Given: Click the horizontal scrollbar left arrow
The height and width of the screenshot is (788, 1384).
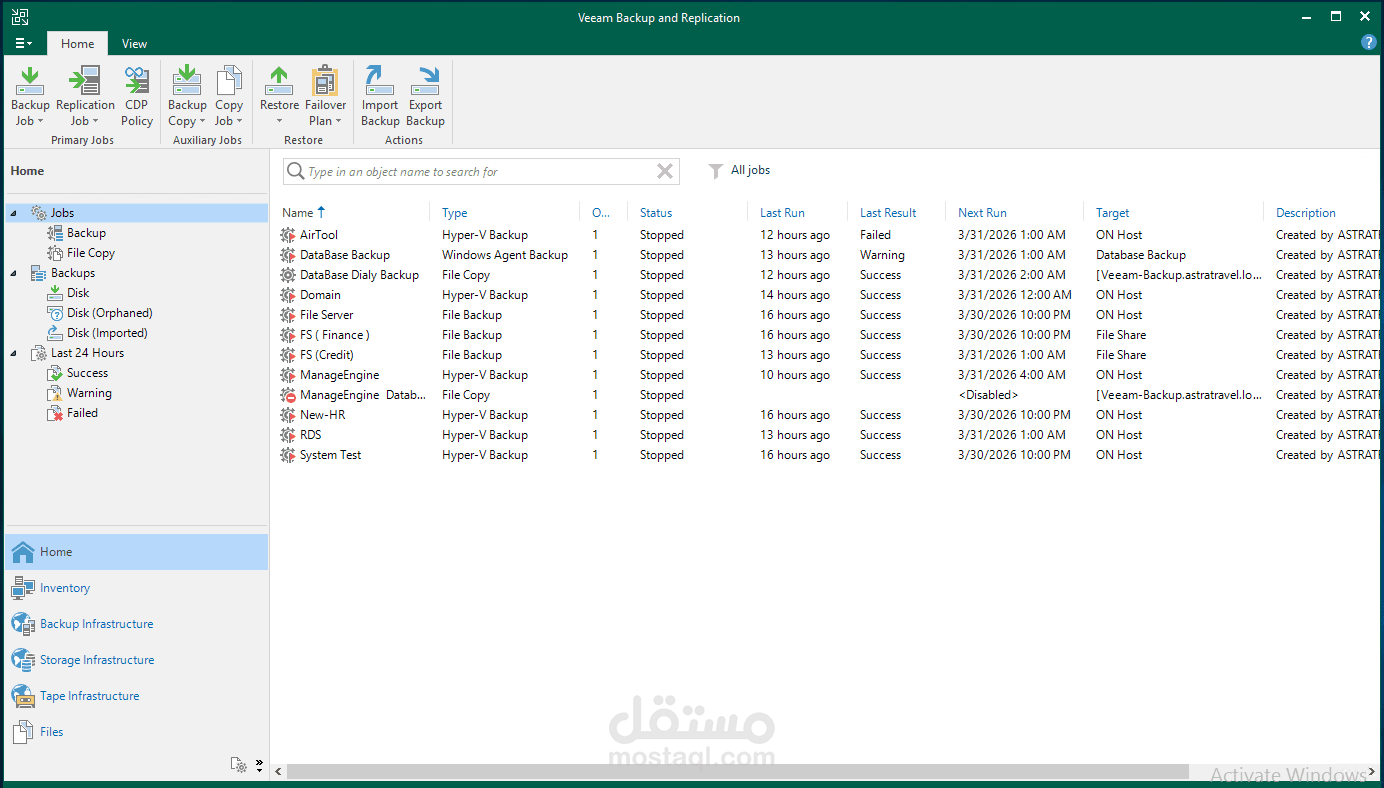Looking at the screenshot, I should click(279, 772).
